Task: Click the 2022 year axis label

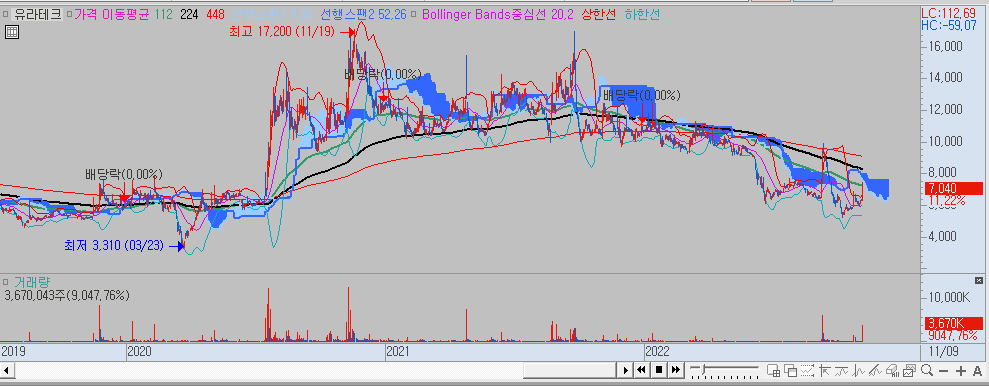Action: (657, 351)
